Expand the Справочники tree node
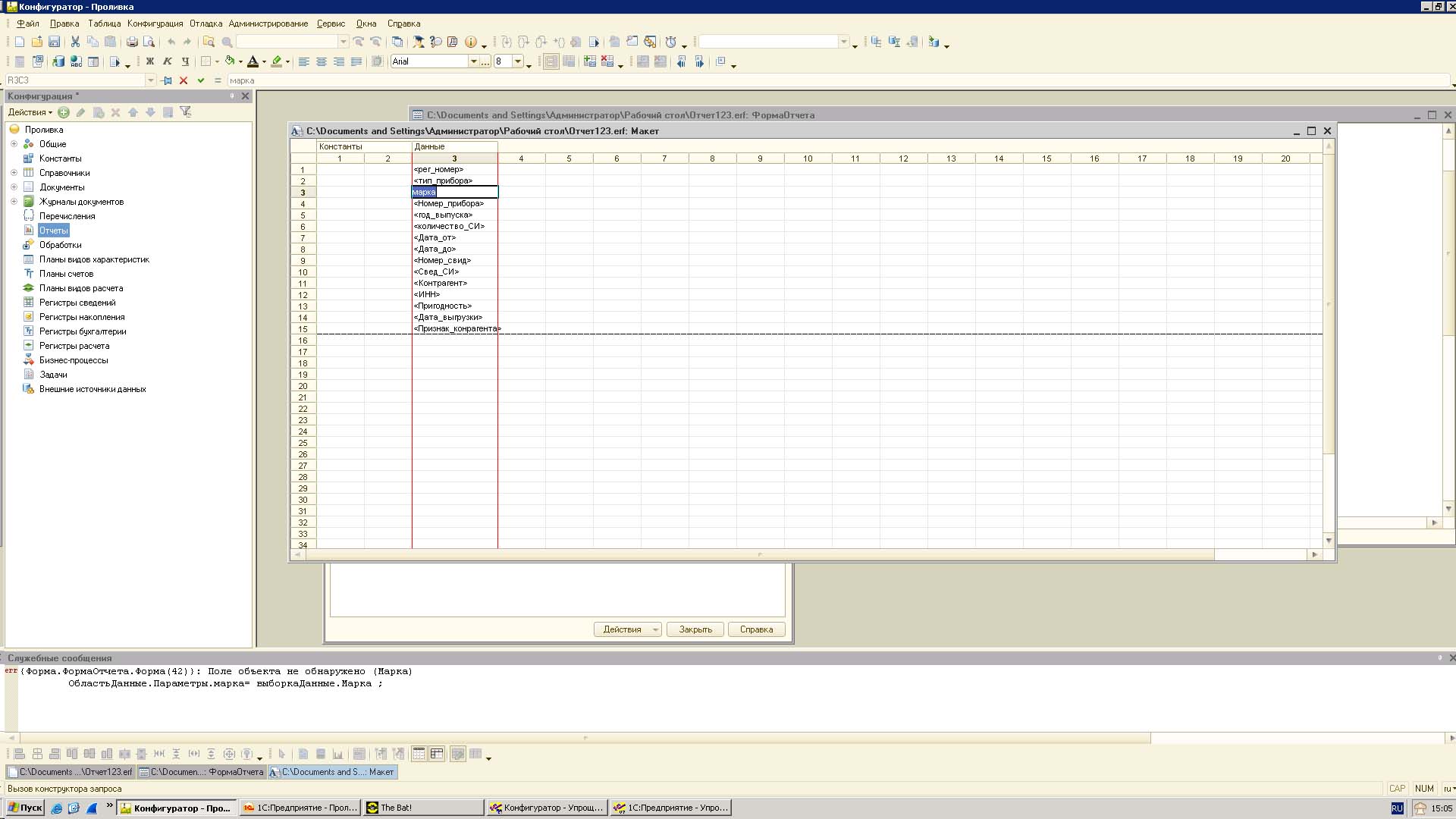 click(14, 173)
